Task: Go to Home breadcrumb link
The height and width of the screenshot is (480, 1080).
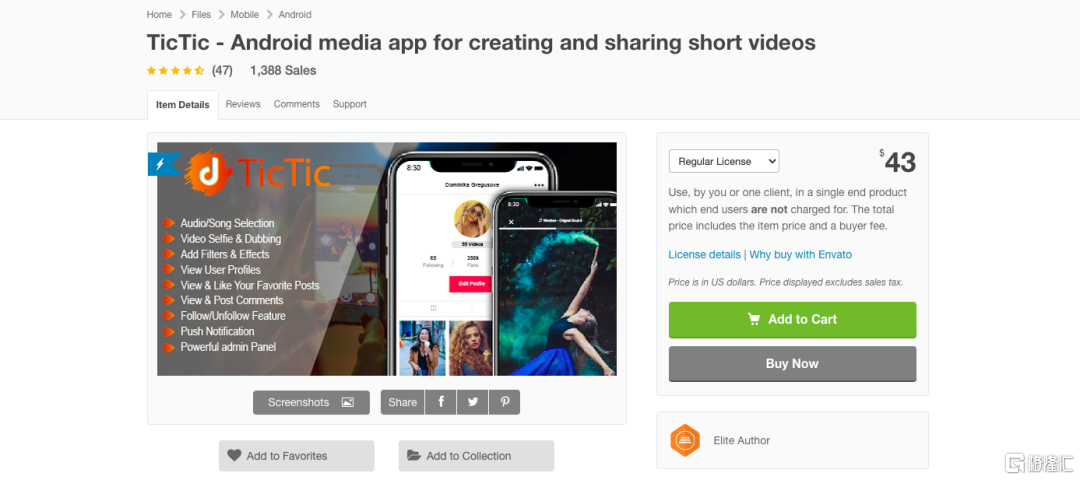Action: pos(159,14)
